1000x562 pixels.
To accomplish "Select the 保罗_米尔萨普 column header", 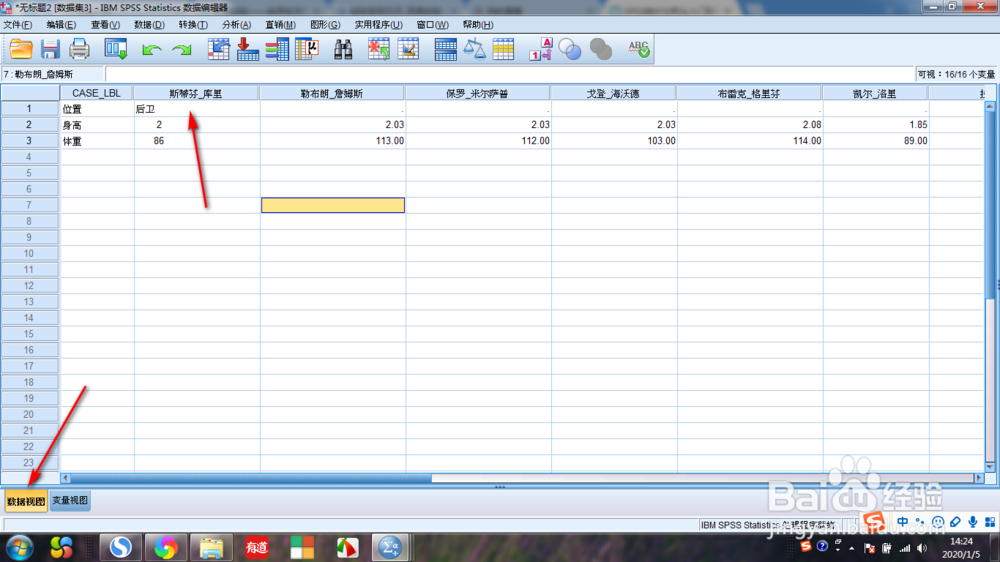I will [x=477, y=93].
